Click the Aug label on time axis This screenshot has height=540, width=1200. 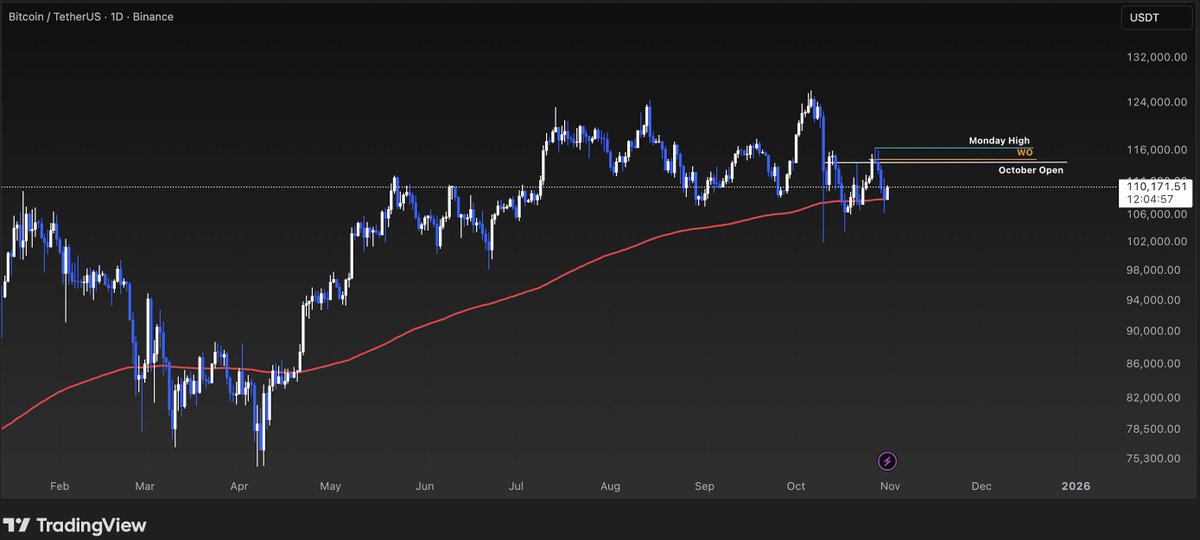pyautogui.click(x=610, y=486)
